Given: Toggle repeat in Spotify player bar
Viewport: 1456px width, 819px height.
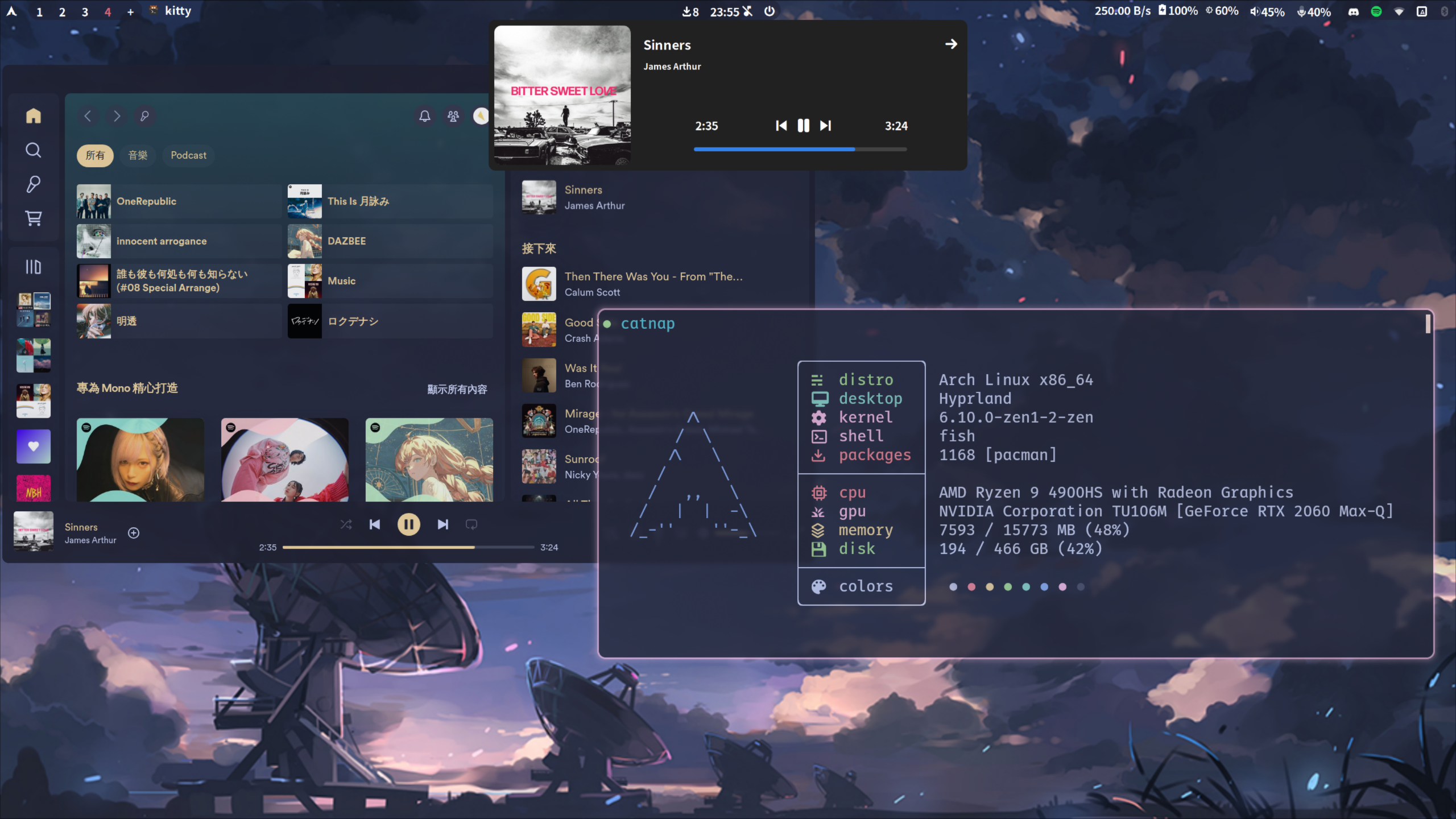Looking at the screenshot, I should (471, 524).
